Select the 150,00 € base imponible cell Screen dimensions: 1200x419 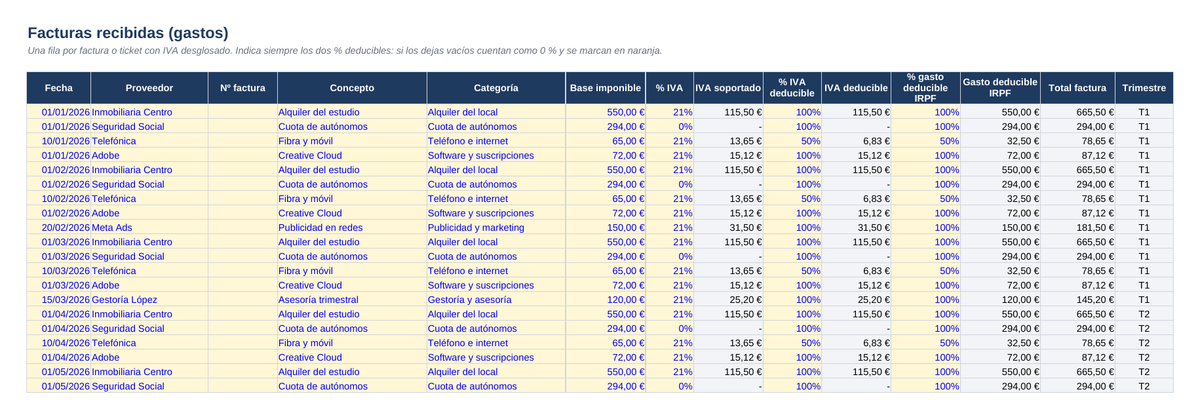coord(606,227)
